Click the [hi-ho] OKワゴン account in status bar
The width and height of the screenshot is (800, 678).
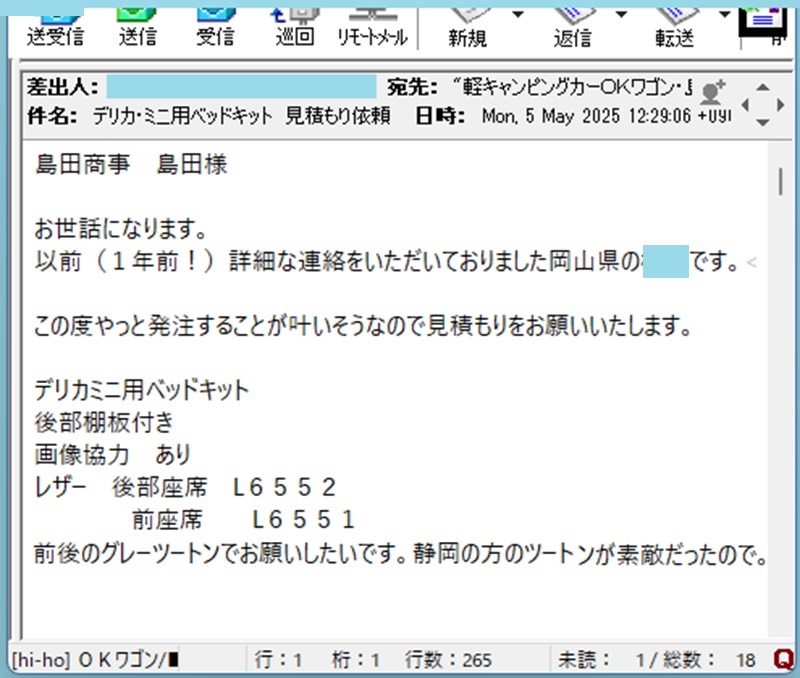94,659
